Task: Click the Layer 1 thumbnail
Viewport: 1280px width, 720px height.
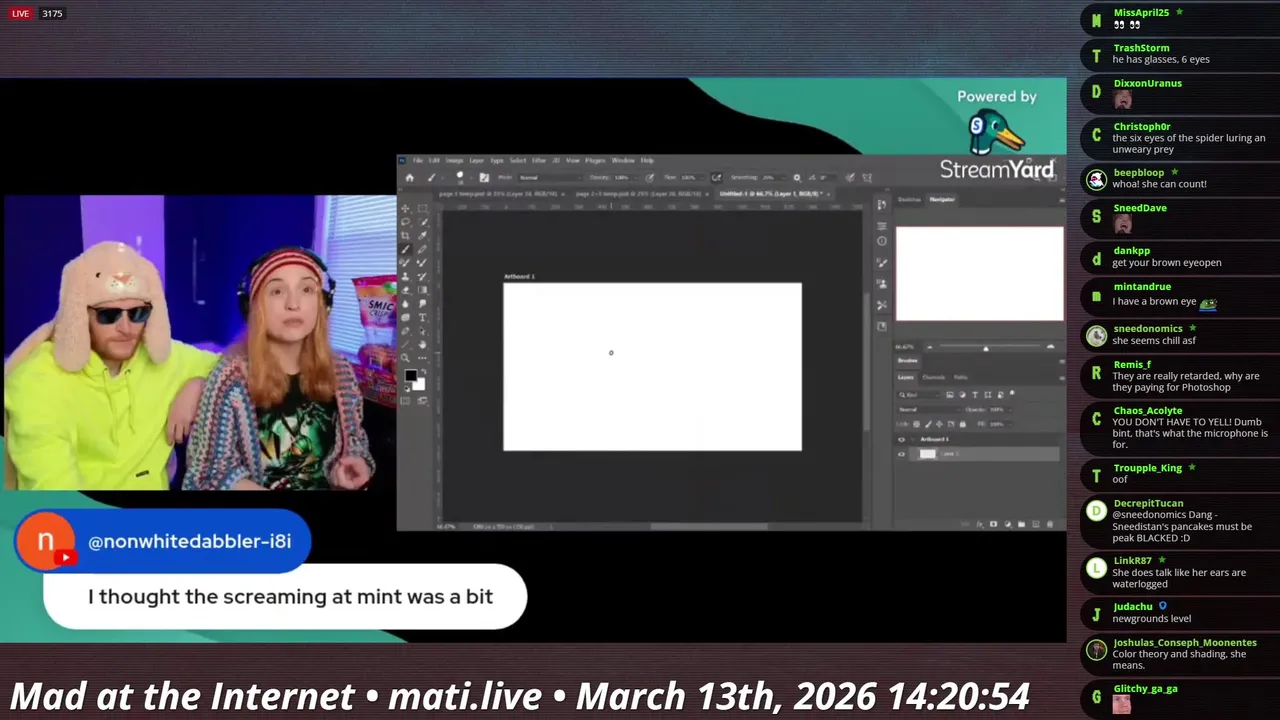Action: point(928,454)
